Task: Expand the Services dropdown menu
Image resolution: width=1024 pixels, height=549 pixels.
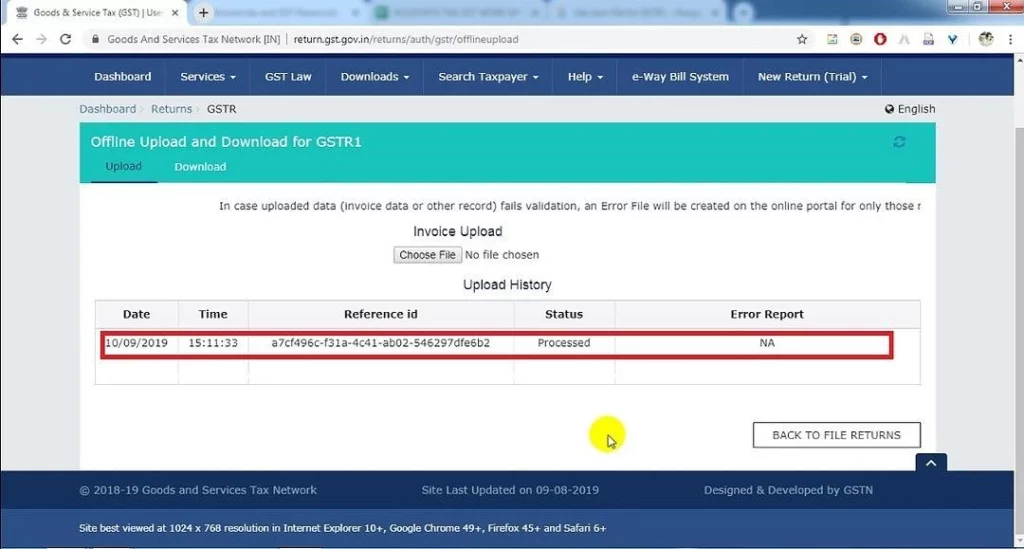Action: coord(208,76)
